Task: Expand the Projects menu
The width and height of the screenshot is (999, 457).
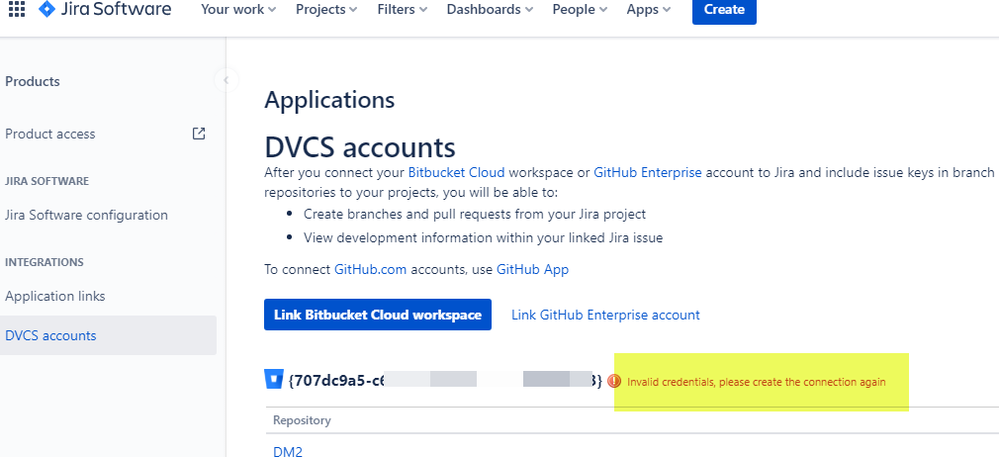Action: (326, 10)
